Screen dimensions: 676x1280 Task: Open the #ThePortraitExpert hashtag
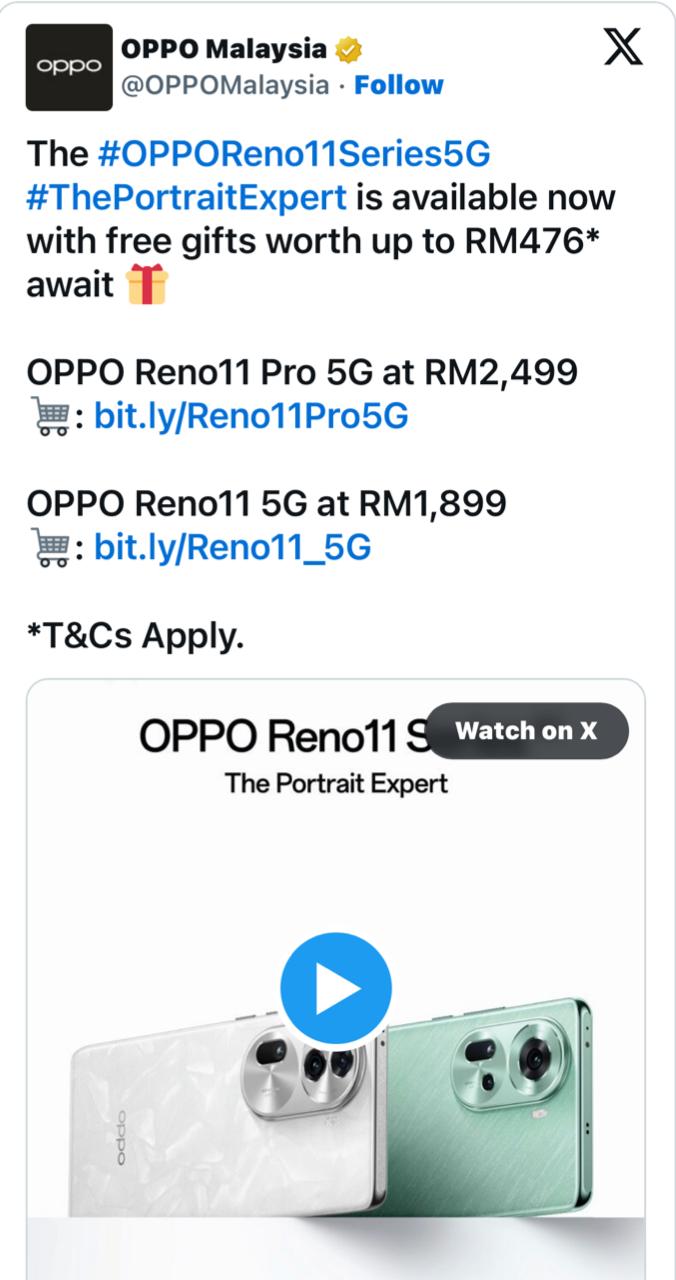tap(187, 197)
